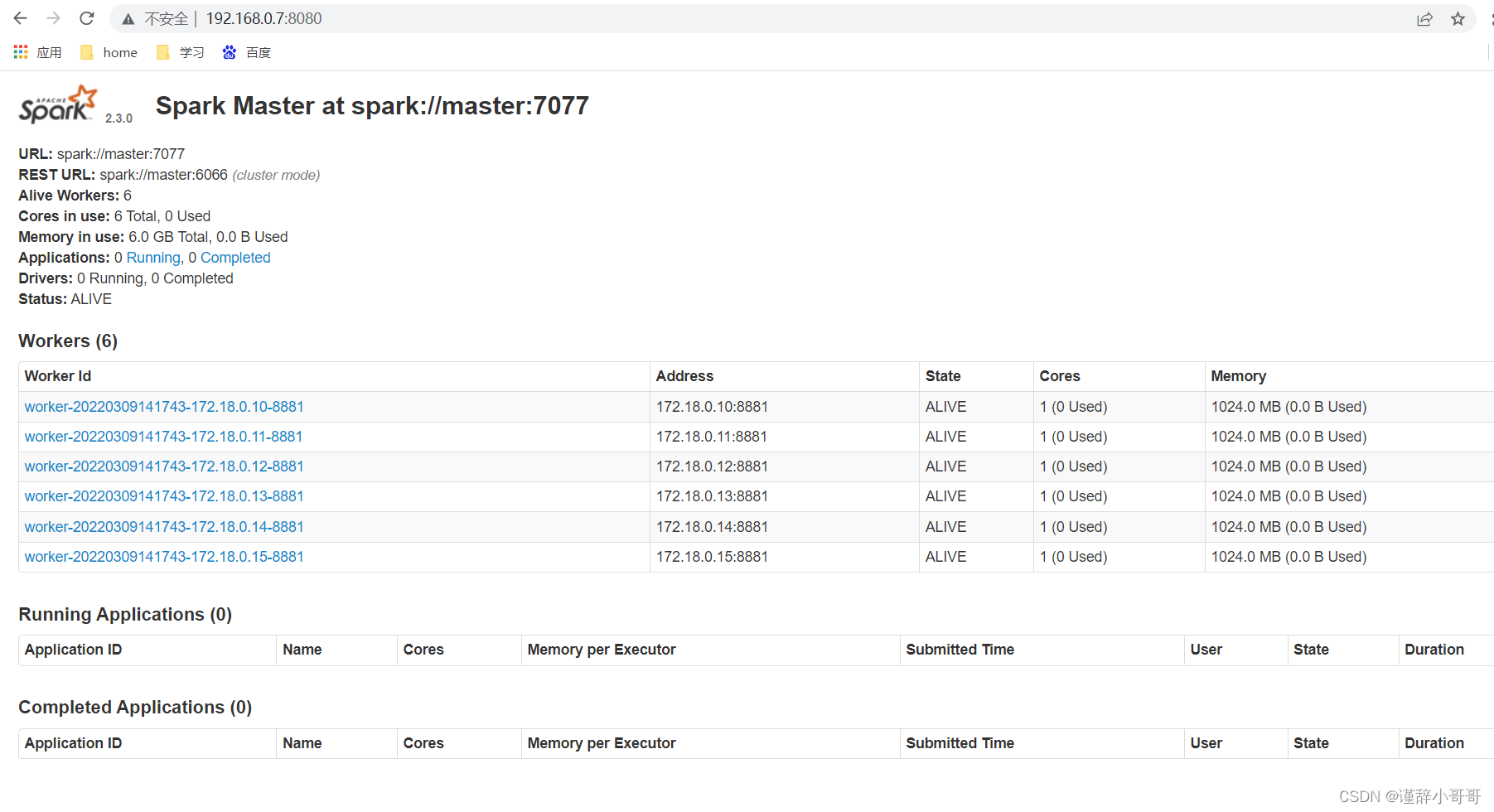Open the 学习 bookmarks folder

click(x=180, y=52)
